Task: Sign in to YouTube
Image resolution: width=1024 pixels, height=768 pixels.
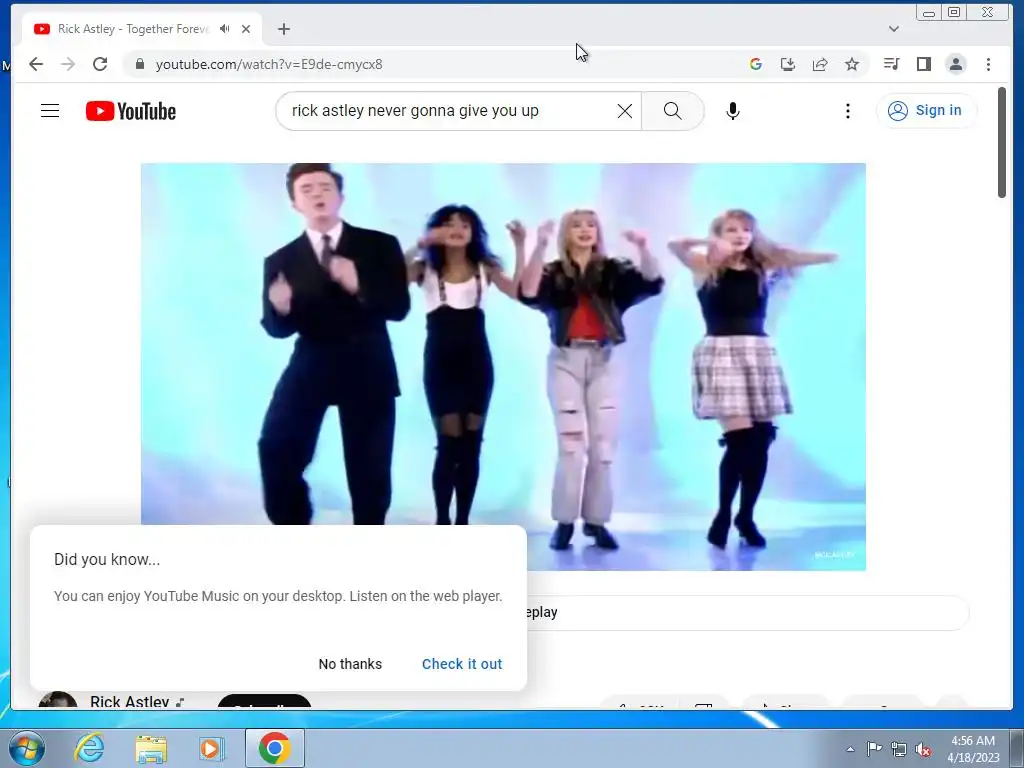Action: (x=926, y=110)
